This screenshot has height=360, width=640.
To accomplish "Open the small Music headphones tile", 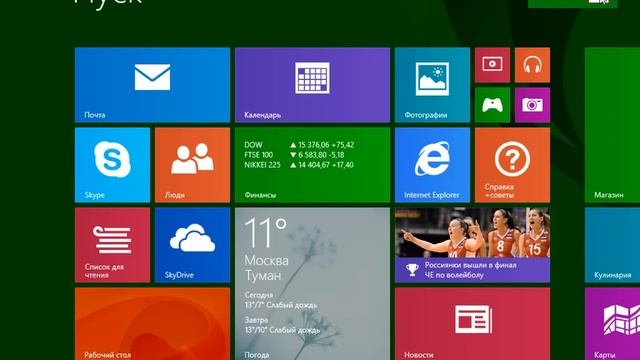I will point(532,65).
